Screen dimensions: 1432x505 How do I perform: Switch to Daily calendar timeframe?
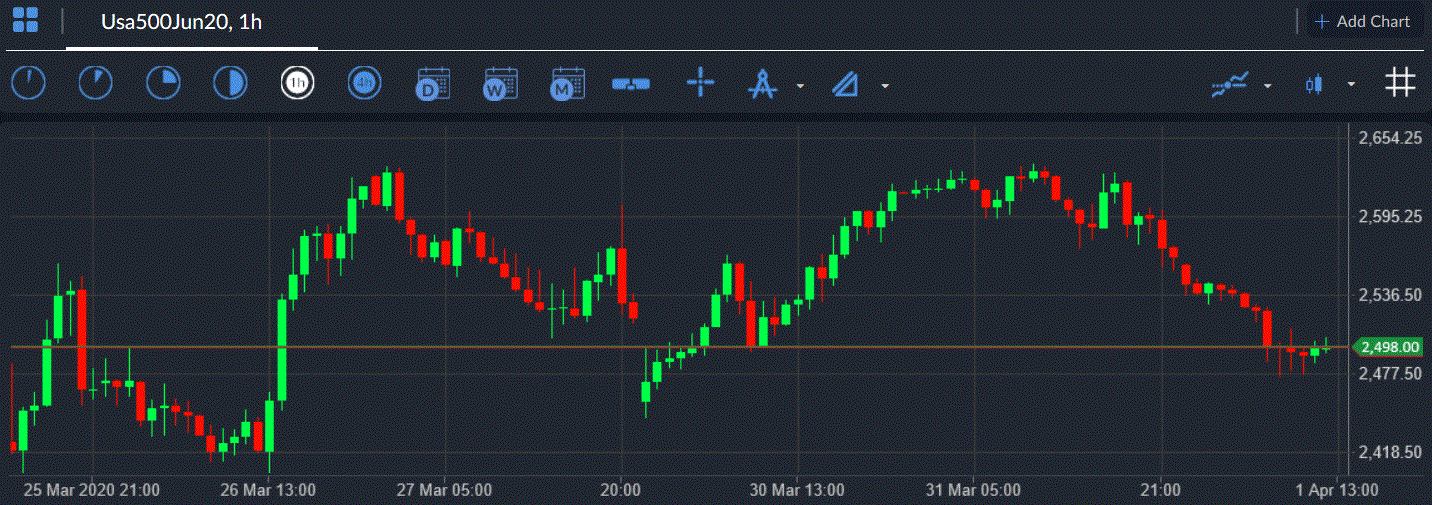coord(433,84)
